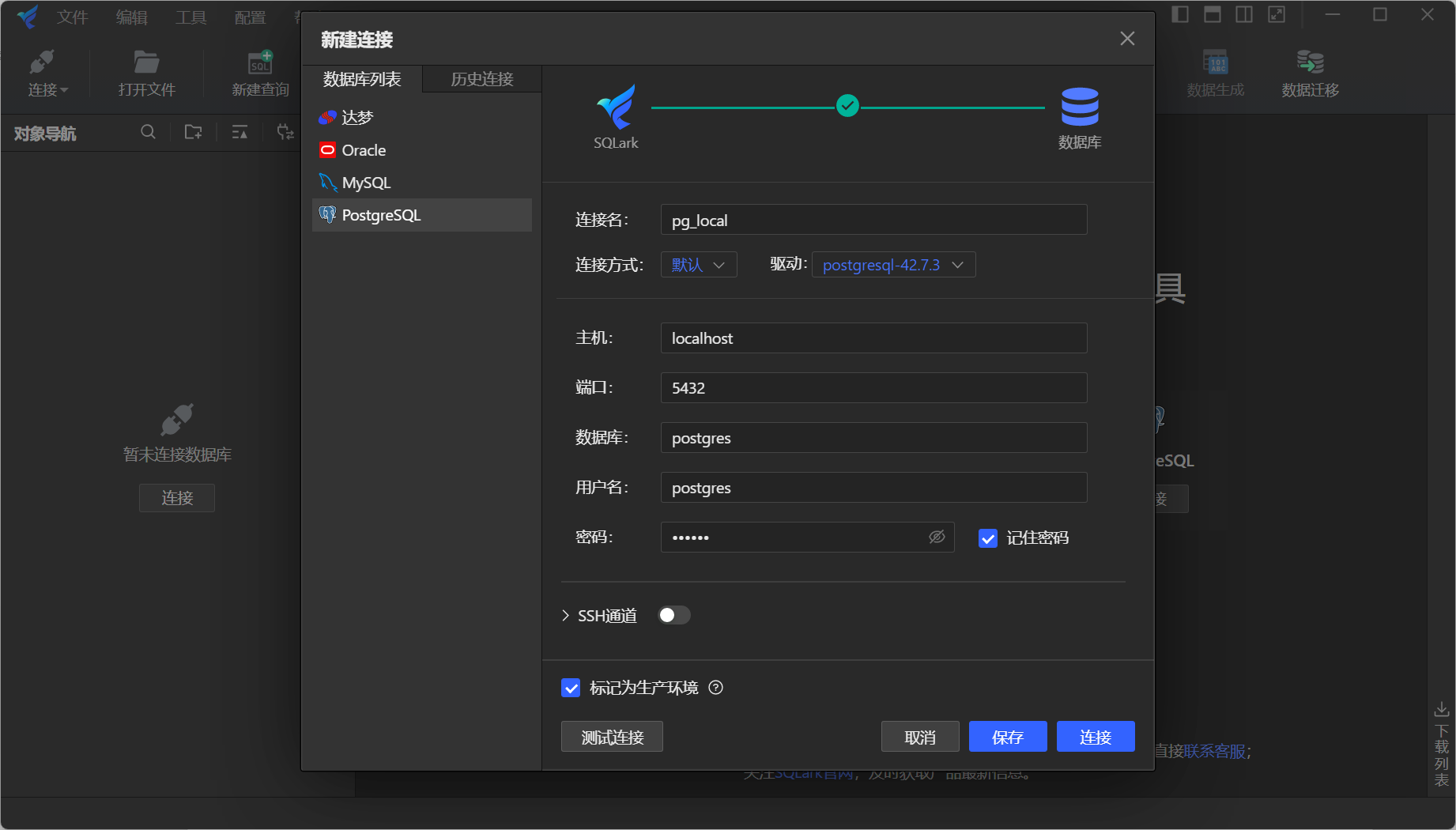Toggle password visibility eye icon
1456x830 pixels.
pyautogui.click(x=937, y=537)
